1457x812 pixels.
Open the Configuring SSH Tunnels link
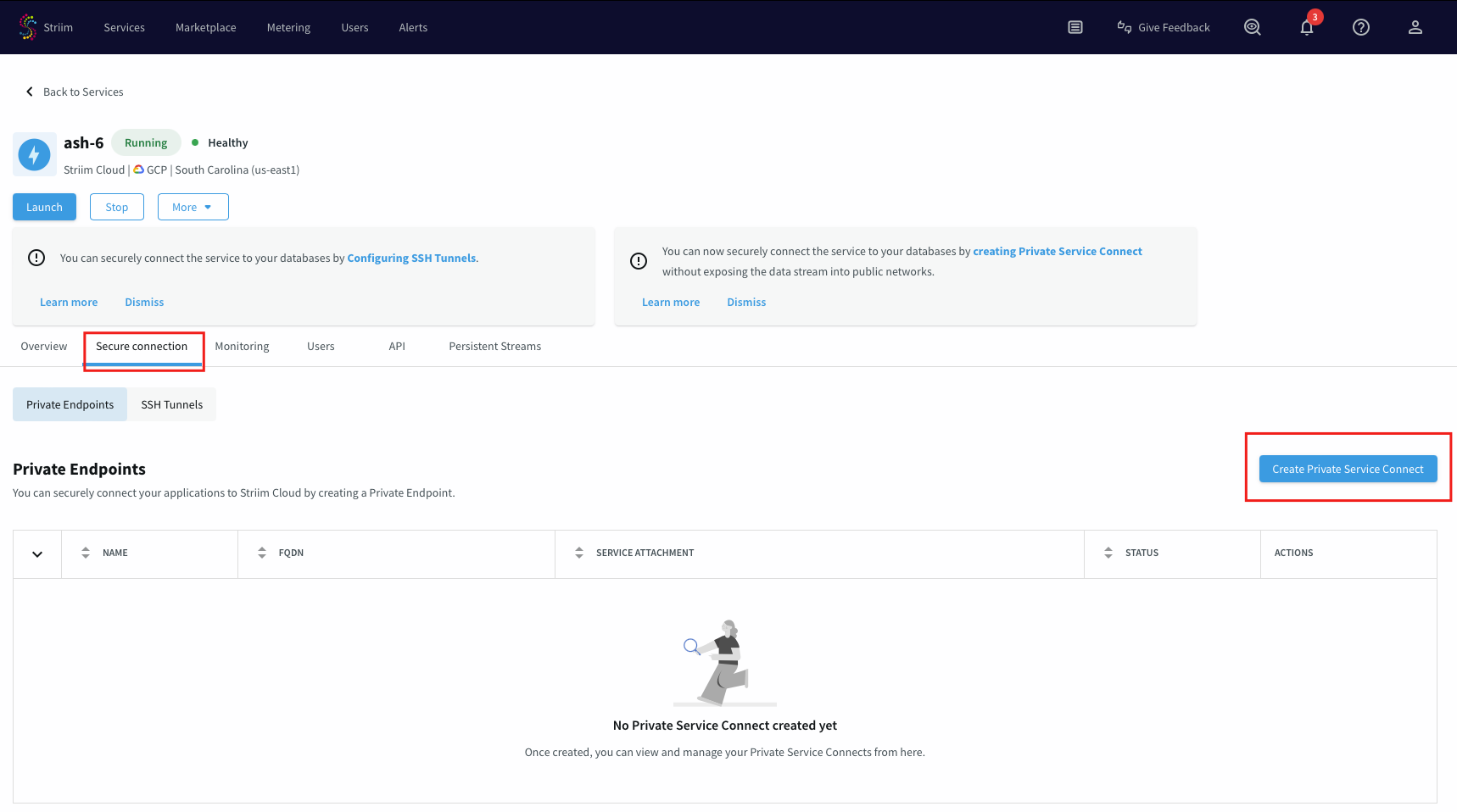tap(411, 258)
